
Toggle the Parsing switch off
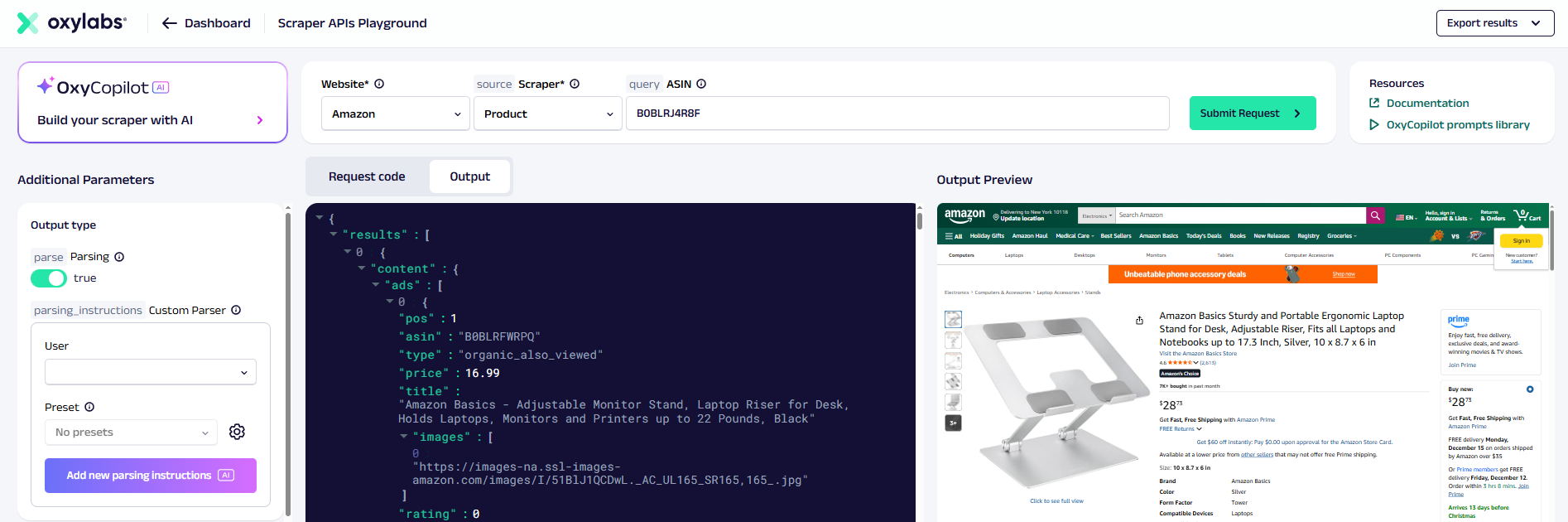coord(49,278)
